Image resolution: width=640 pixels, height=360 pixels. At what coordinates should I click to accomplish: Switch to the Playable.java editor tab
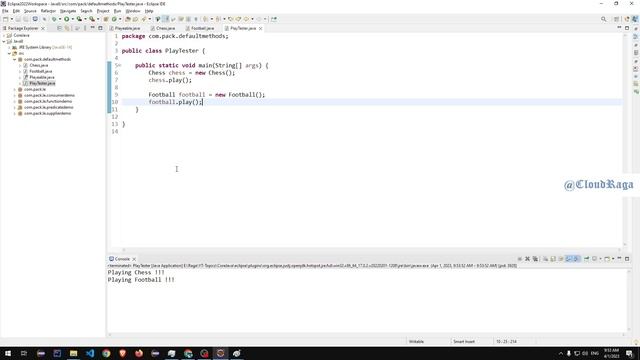125,28
